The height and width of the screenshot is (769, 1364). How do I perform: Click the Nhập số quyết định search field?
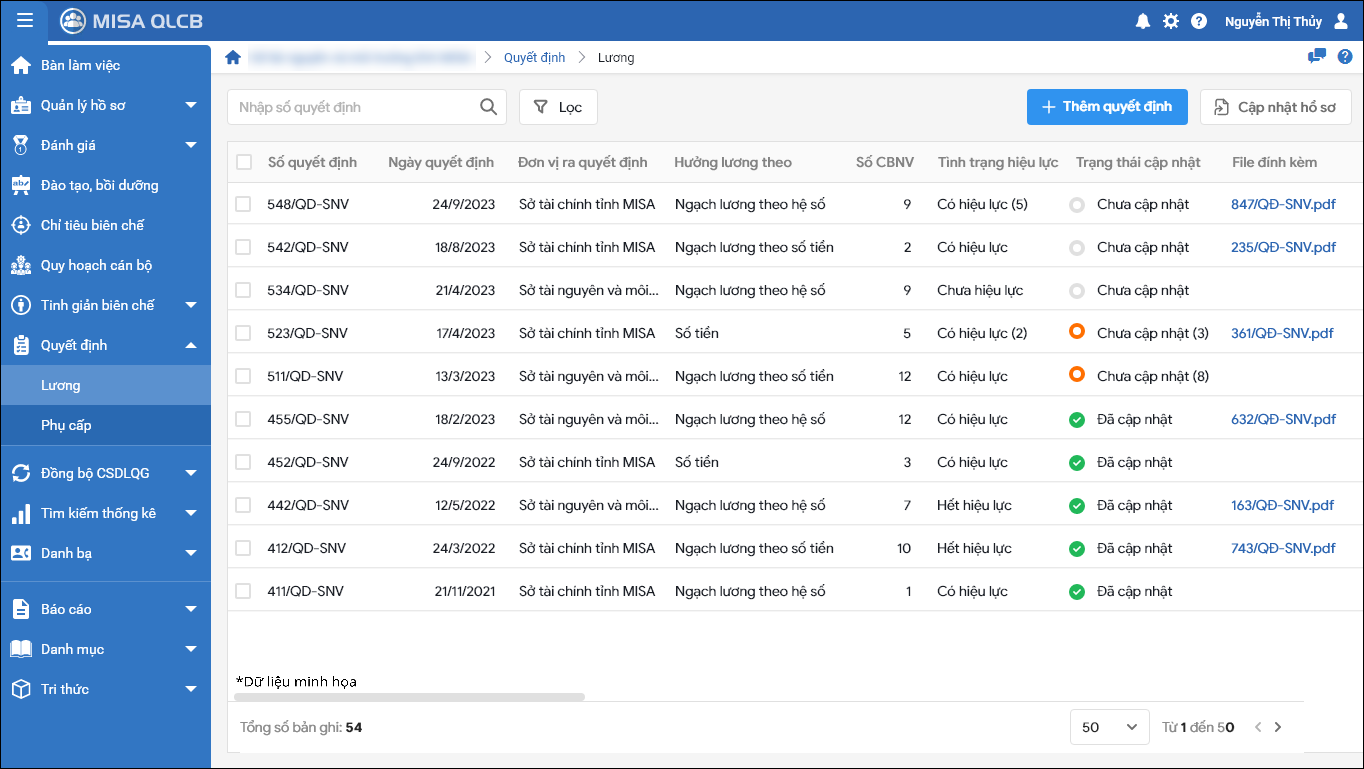355,107
